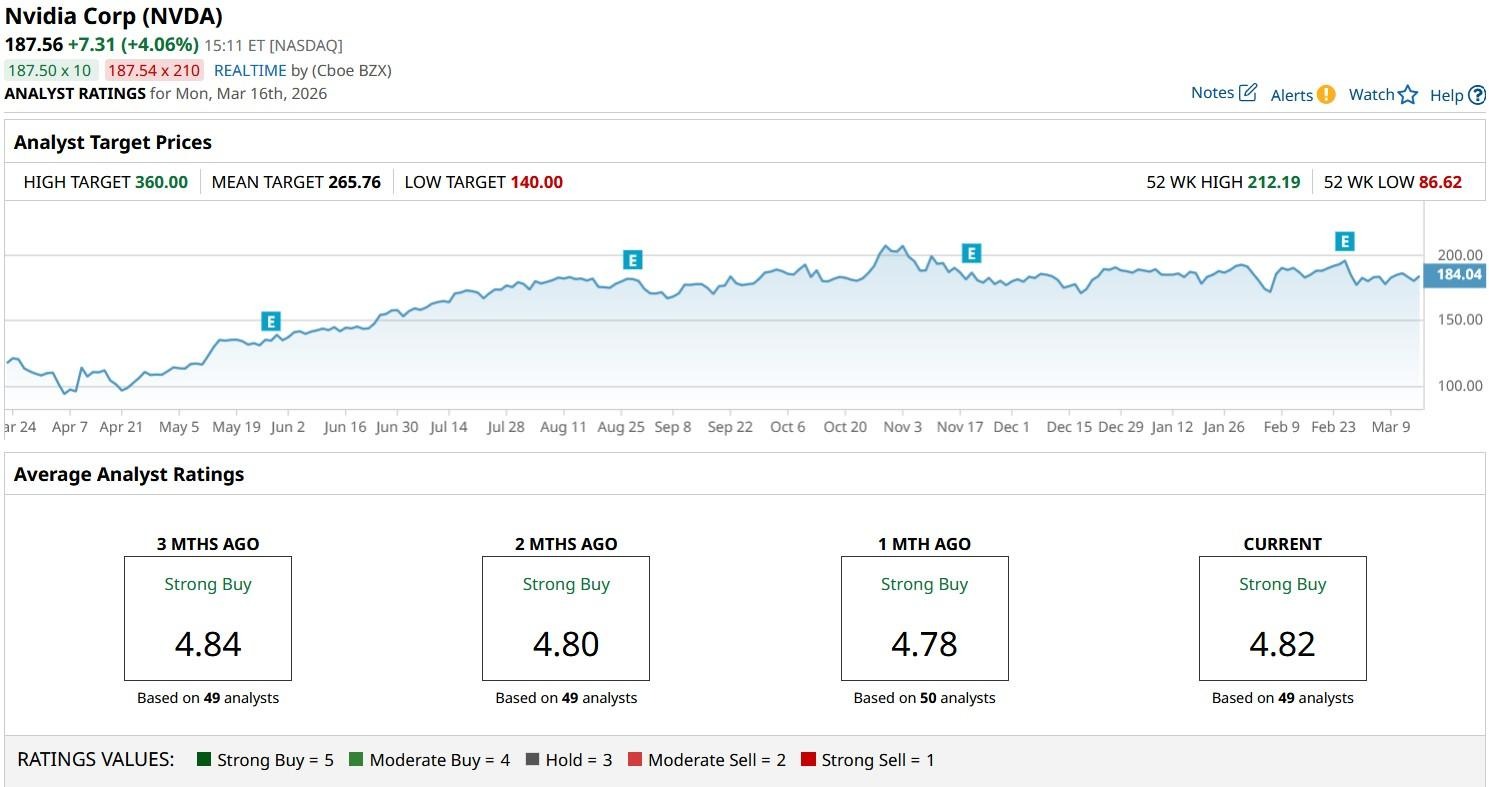Viewport: 1489px width, 787px height.
Task: Toggle the Watch star icon
Action: click(x=1408, y=95)
